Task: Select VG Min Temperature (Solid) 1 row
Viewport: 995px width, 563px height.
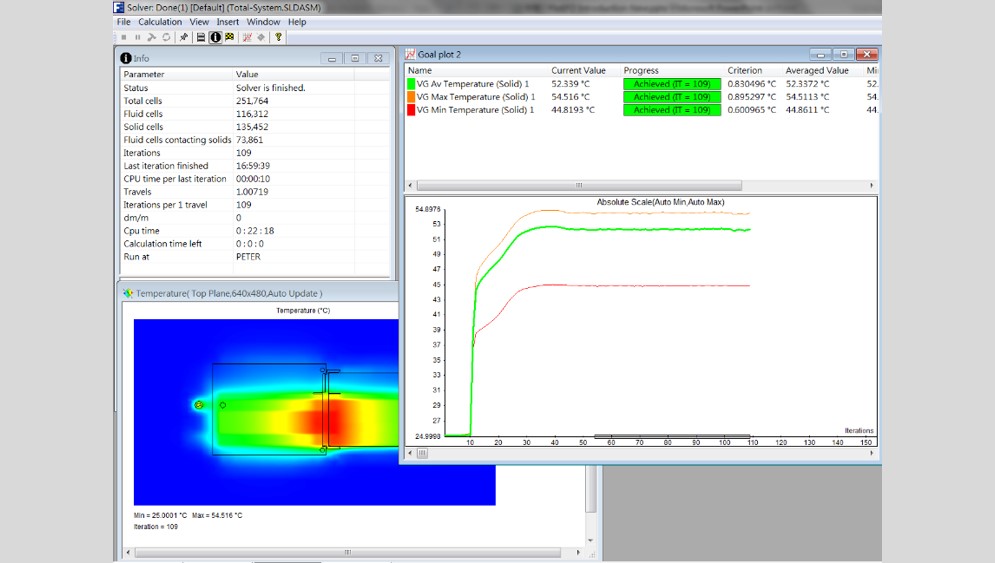Action: click(x=642, y=110)
